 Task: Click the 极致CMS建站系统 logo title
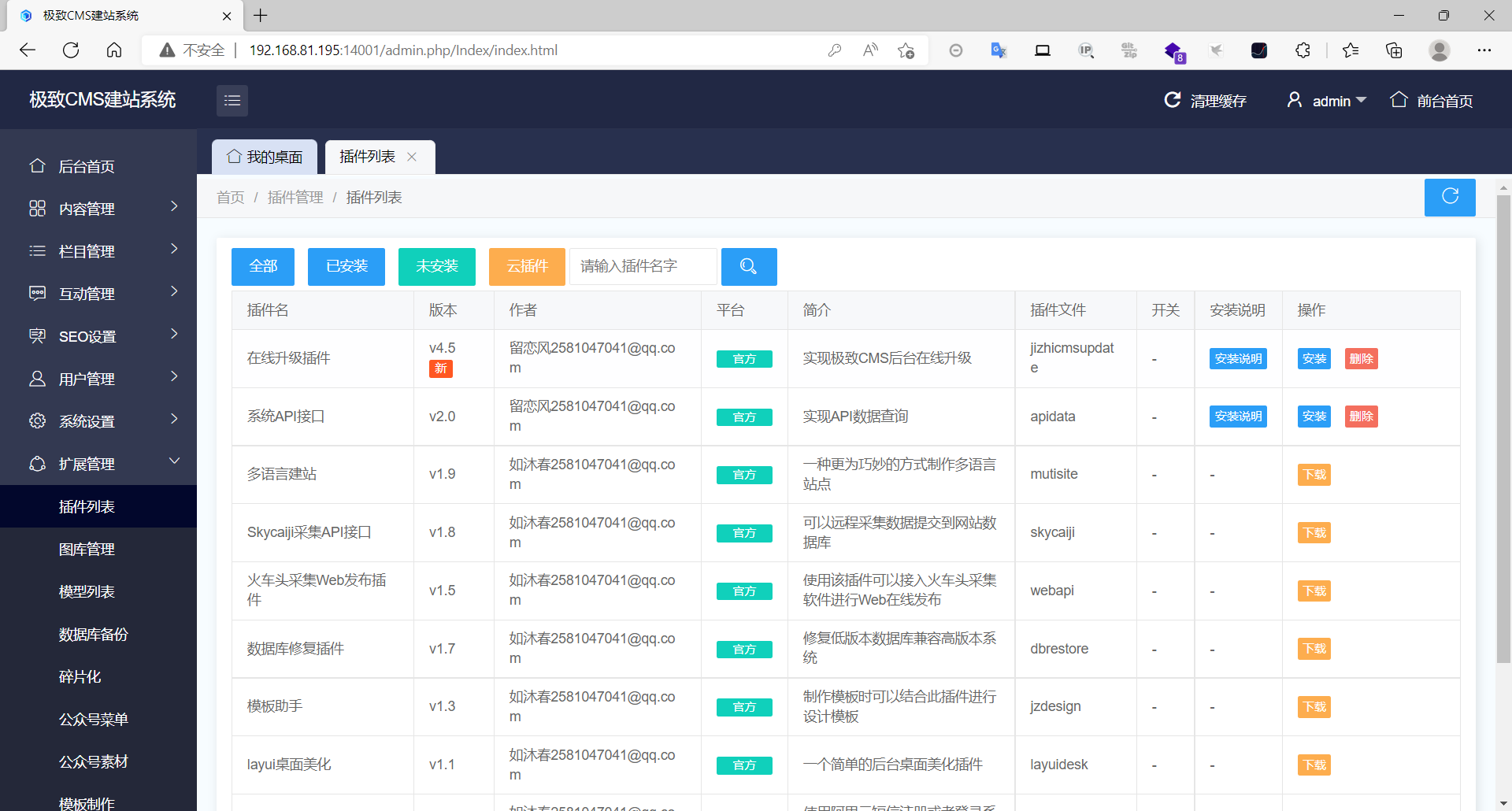(x=102, y=99)
